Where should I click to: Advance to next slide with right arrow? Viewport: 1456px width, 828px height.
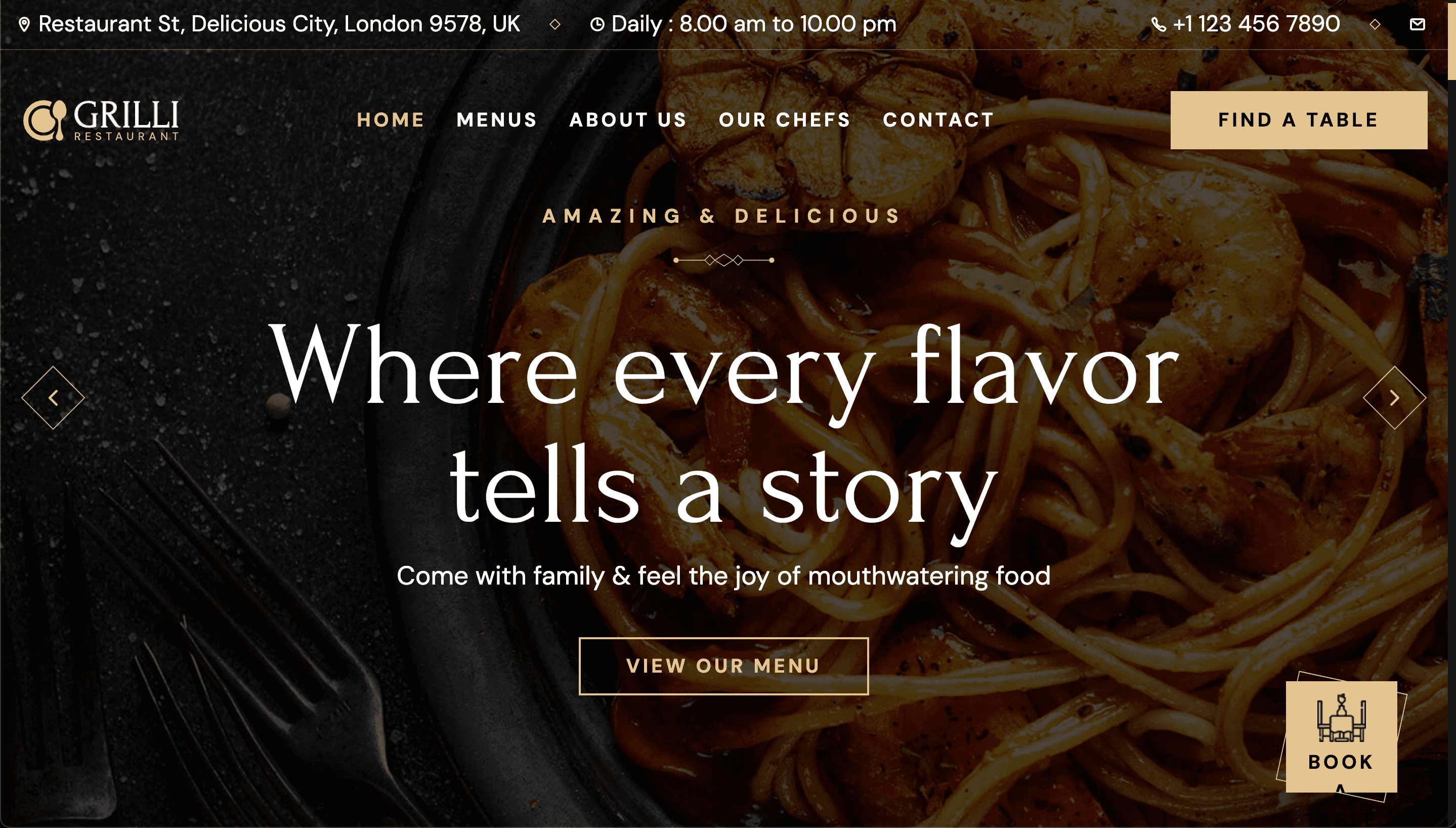tap(1394, 397)
